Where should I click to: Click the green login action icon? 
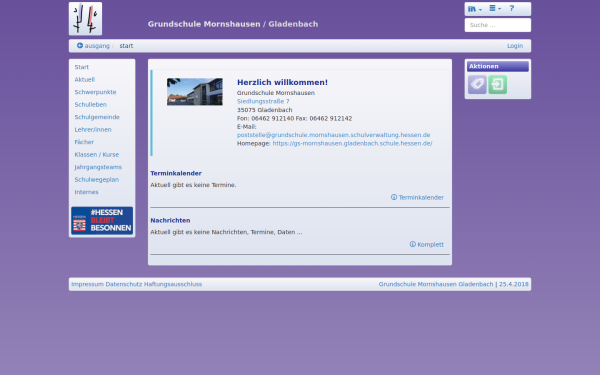(x=497, y=84)
